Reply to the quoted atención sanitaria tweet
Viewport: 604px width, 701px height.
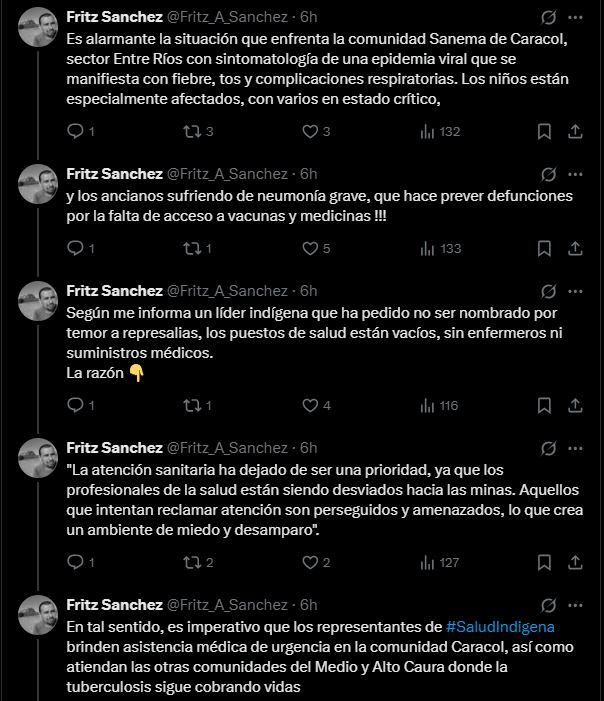point(75,562)
